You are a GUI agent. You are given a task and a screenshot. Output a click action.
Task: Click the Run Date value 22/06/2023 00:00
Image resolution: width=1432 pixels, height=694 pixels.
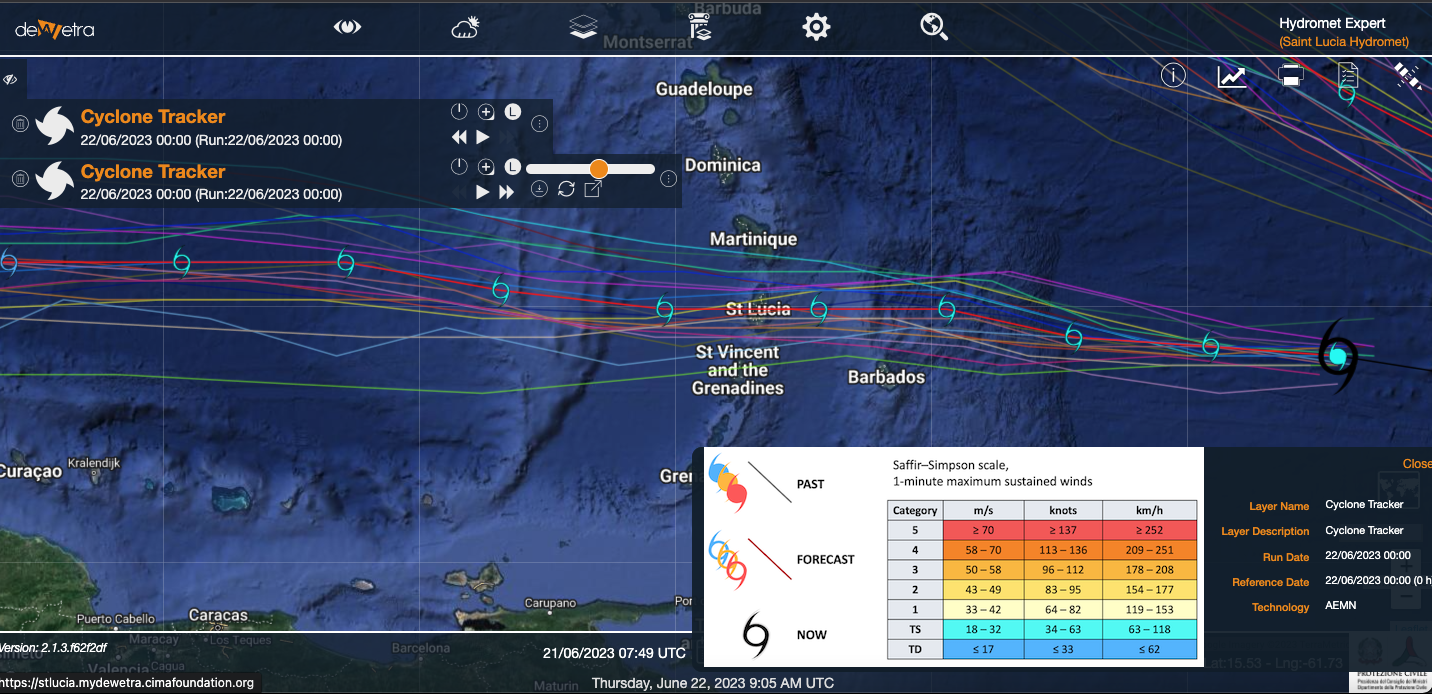tap(1368, 555)
